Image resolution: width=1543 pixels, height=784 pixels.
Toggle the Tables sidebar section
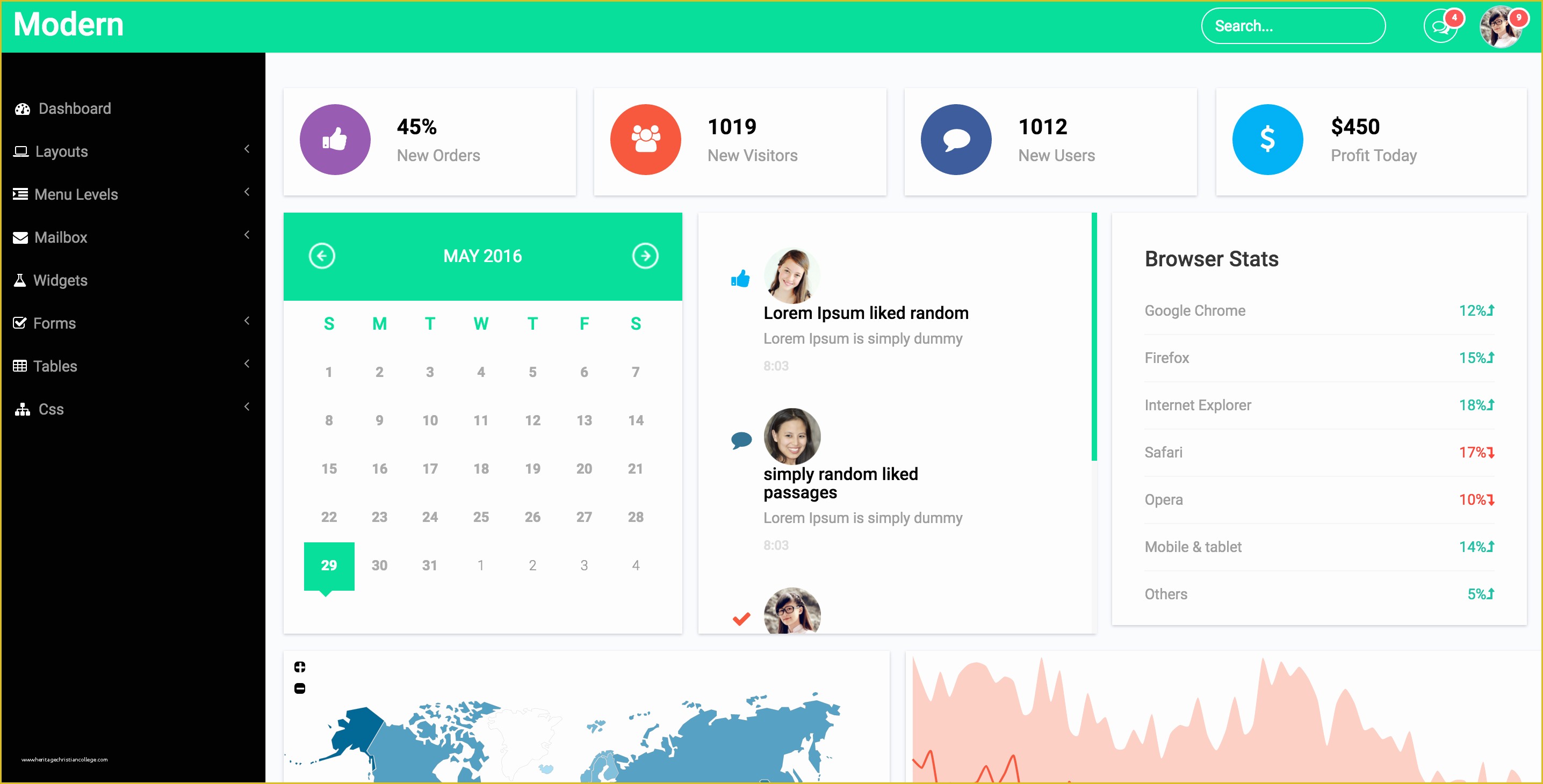coord(130,366)
